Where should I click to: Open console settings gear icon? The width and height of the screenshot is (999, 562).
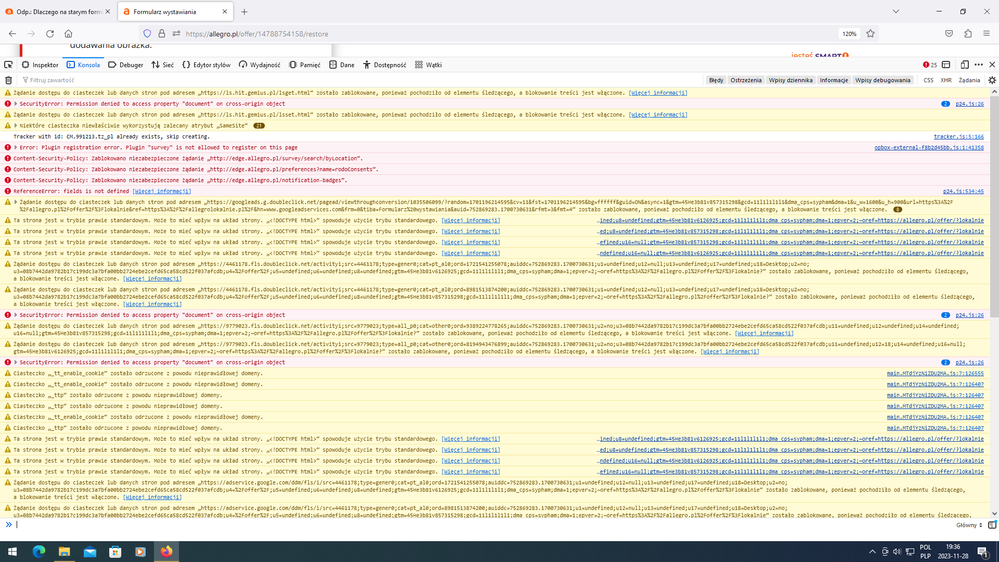(990, 79)
